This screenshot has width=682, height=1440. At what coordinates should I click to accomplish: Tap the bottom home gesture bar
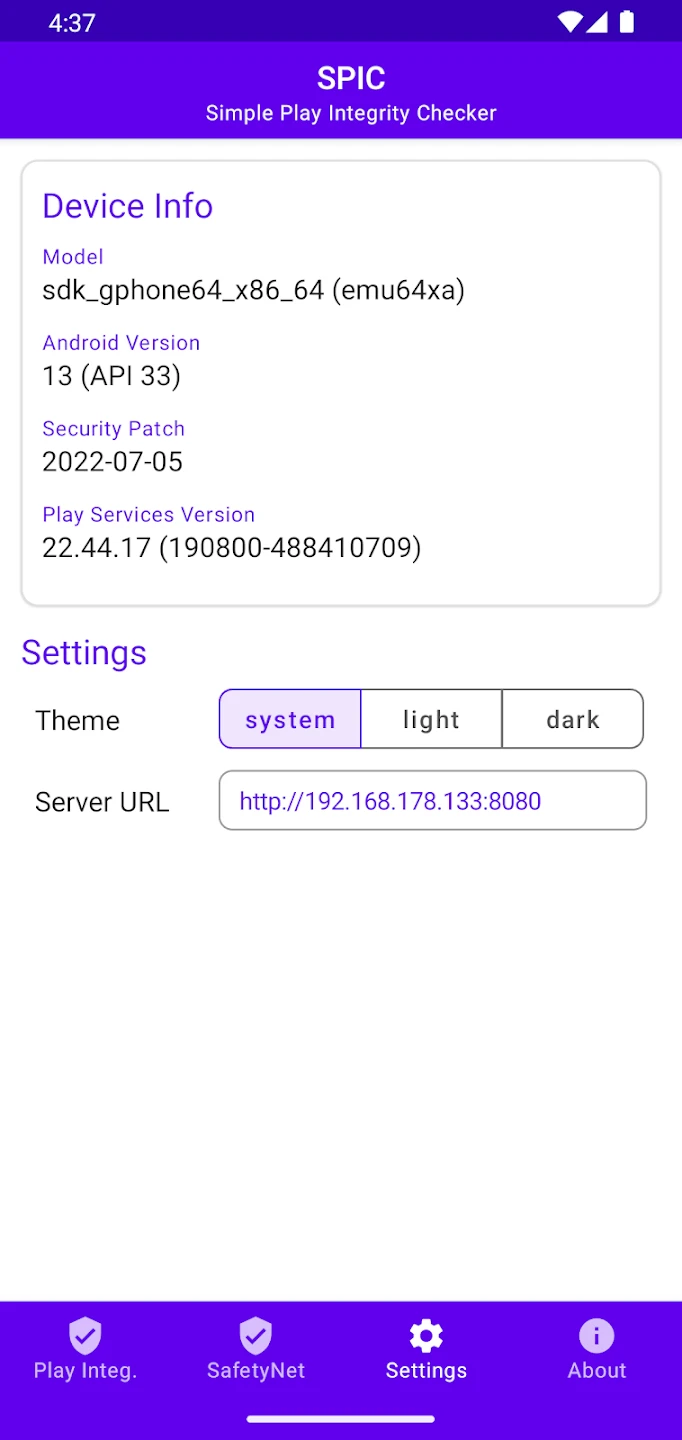click(341, 1418)
